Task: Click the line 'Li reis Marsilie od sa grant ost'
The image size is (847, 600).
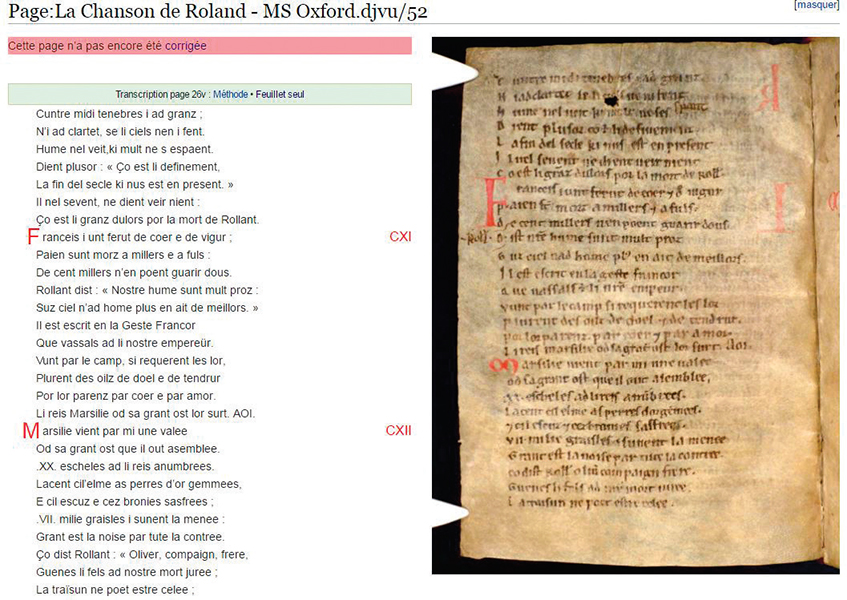Action: [x=145, y=414]
